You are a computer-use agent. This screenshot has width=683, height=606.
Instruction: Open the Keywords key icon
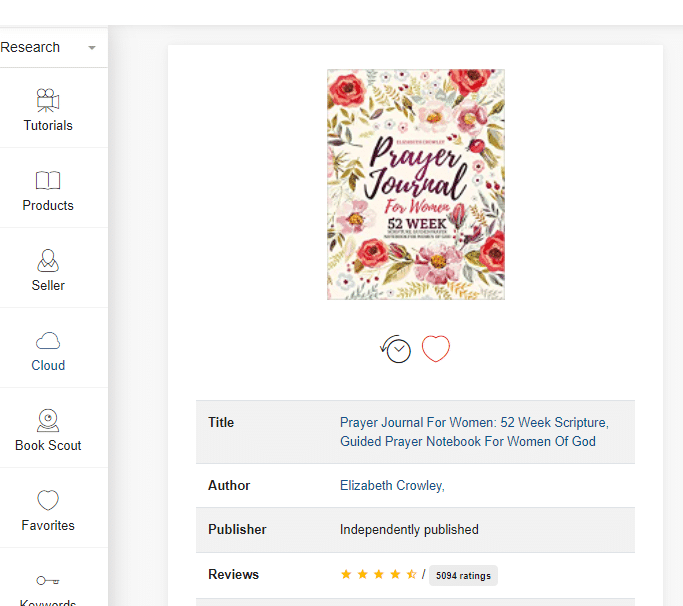coord(48,580)
